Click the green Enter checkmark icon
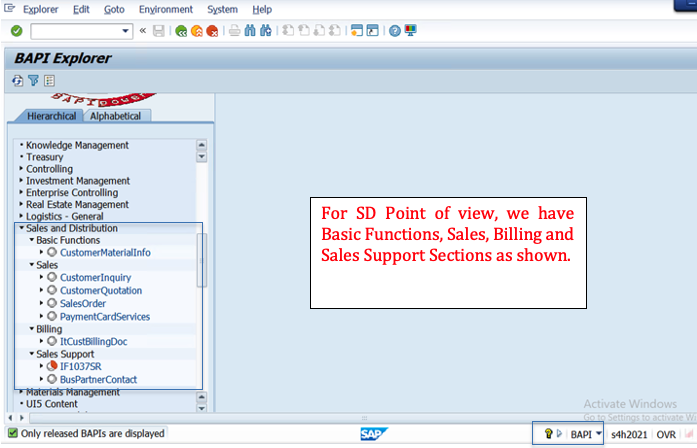Viewport: 697px width, 448px height. click(x=16, y=31)
